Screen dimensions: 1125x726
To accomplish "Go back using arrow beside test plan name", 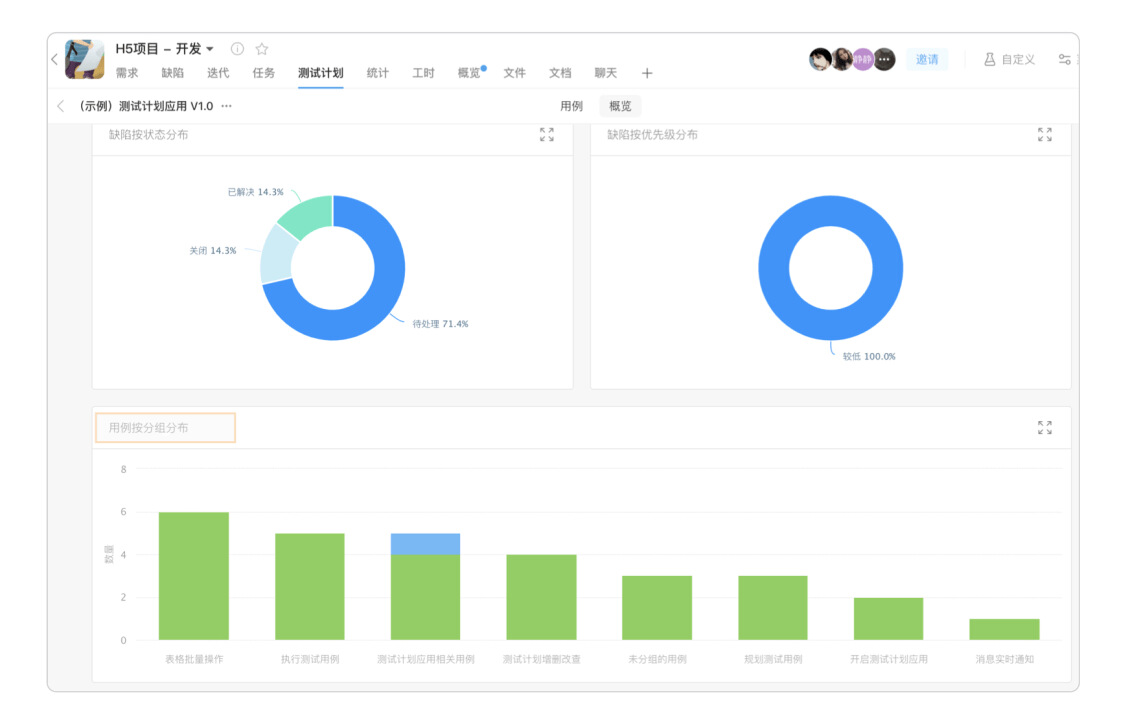I will pos(61,106).
